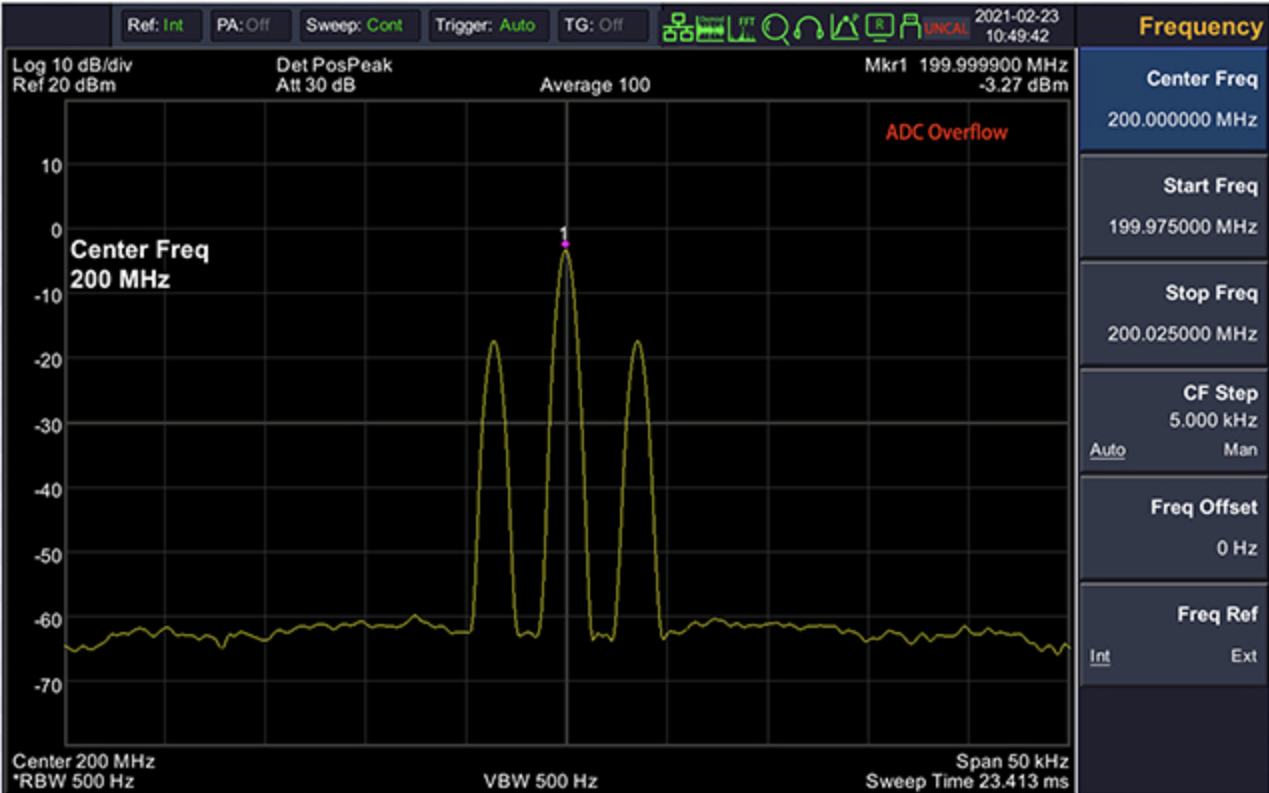Click the headphones audio icon
Viewport: 1269px width, 793px height.
pos(808,28)
